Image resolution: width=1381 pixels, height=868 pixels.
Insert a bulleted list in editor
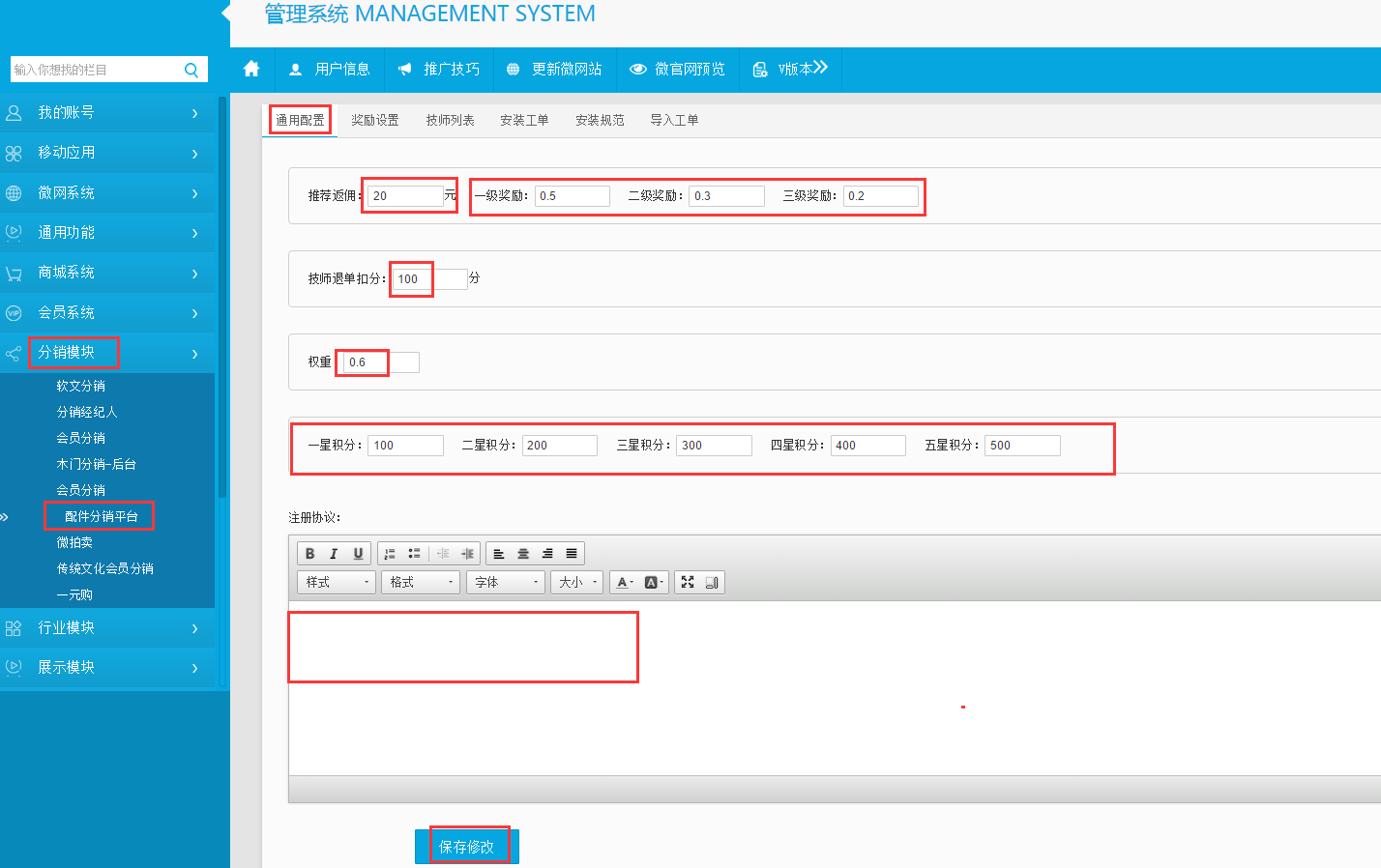(x=414, y=554)
